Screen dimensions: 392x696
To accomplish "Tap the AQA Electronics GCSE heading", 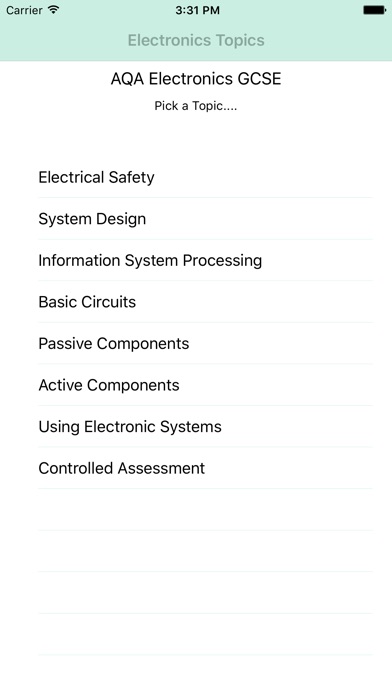I will tap(196, 79).
